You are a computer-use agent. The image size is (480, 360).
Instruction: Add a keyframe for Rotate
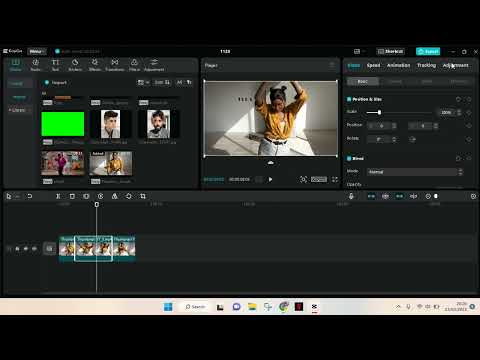[x=469, y=139]
